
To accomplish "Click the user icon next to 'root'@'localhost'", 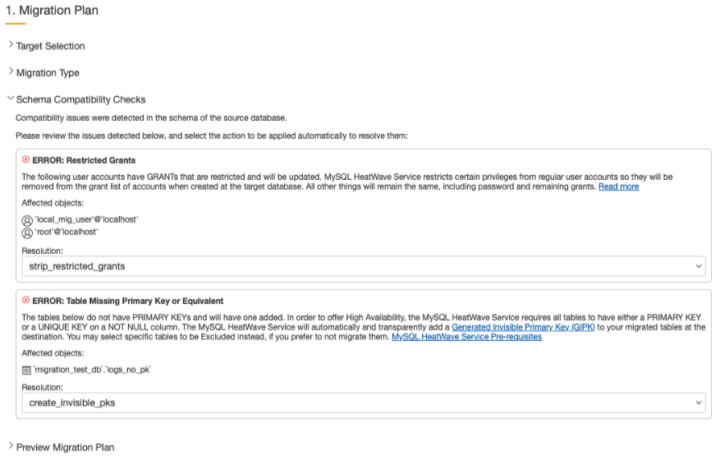I will [x=26, y=231].
